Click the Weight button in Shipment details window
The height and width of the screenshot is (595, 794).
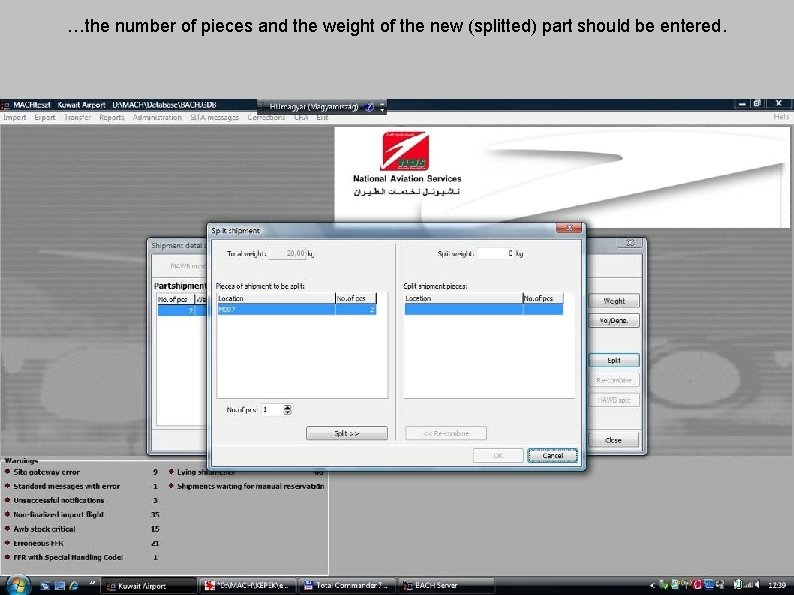614,301
